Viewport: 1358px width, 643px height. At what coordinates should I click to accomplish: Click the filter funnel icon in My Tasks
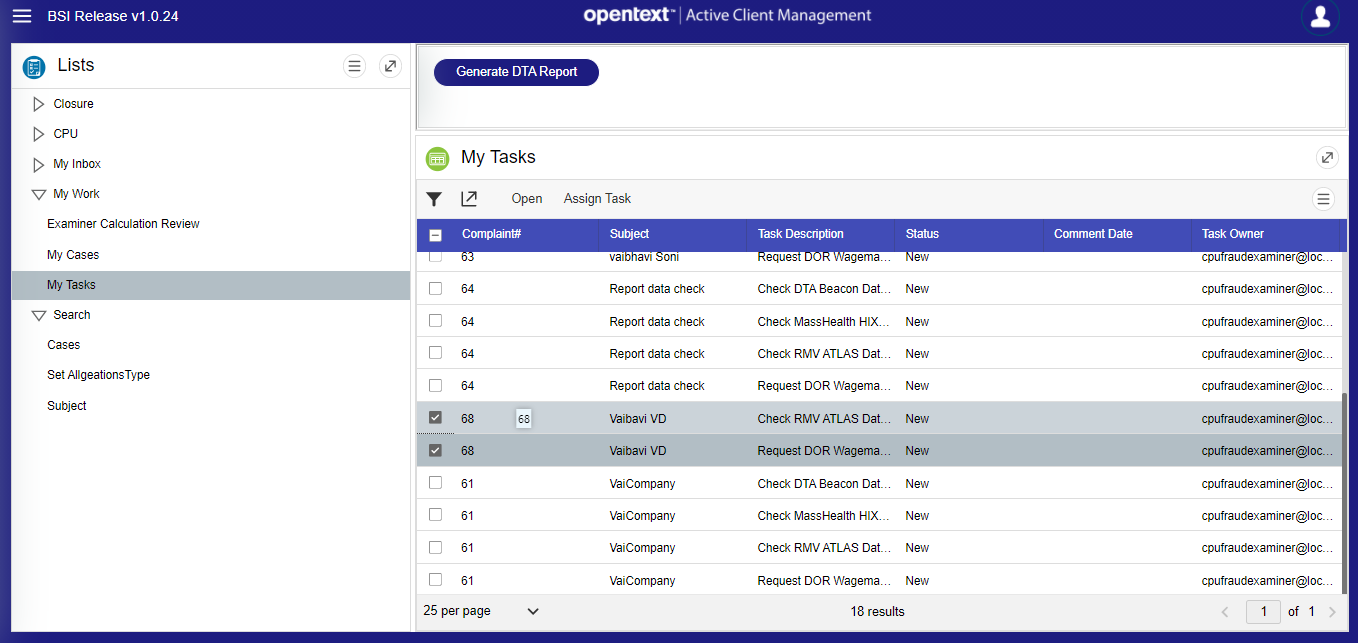[434, 199]
